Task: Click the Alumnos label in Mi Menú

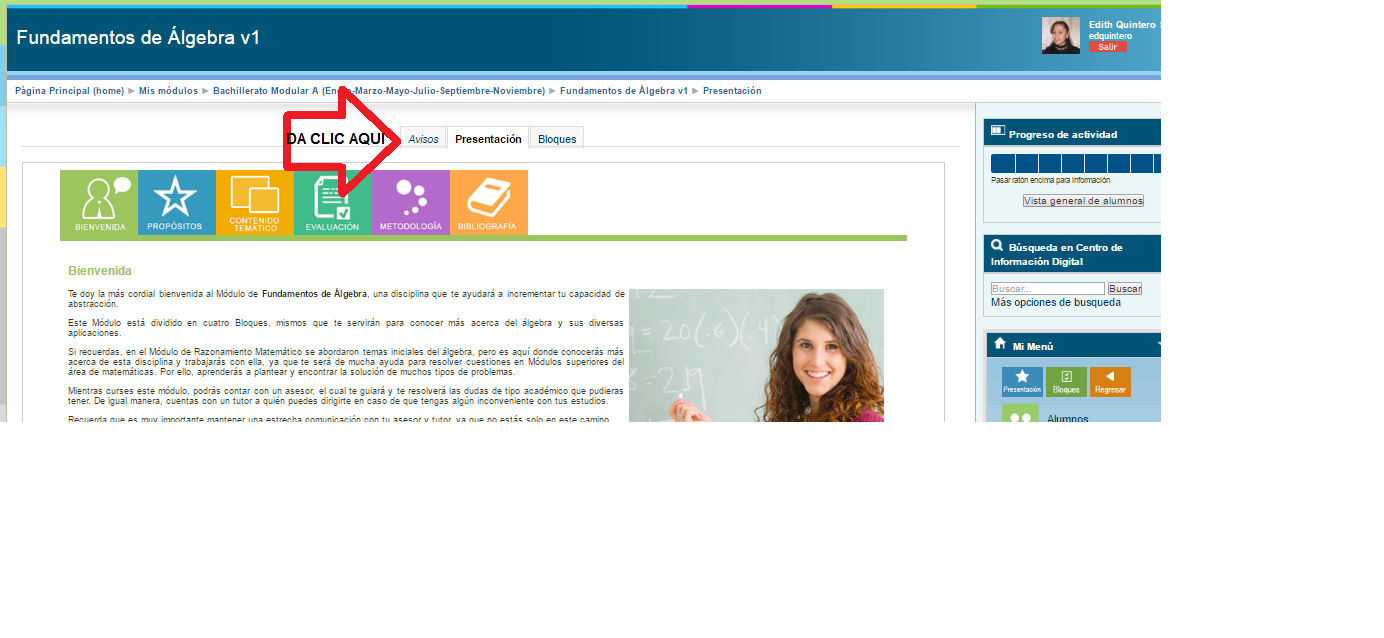Action: coord(1068,417)
